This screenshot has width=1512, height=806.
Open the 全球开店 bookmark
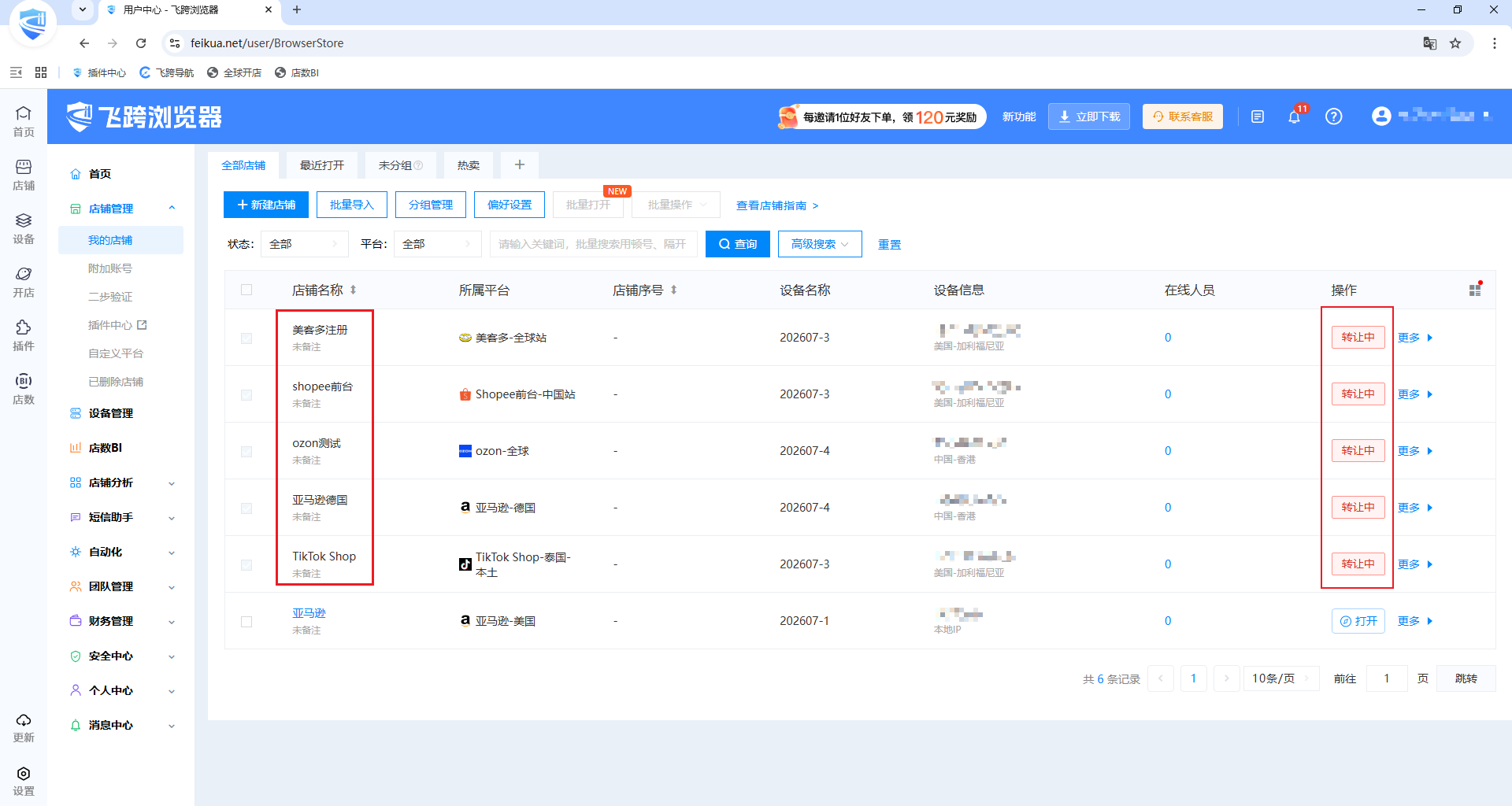pyautogui.click(x=235, y=72)
